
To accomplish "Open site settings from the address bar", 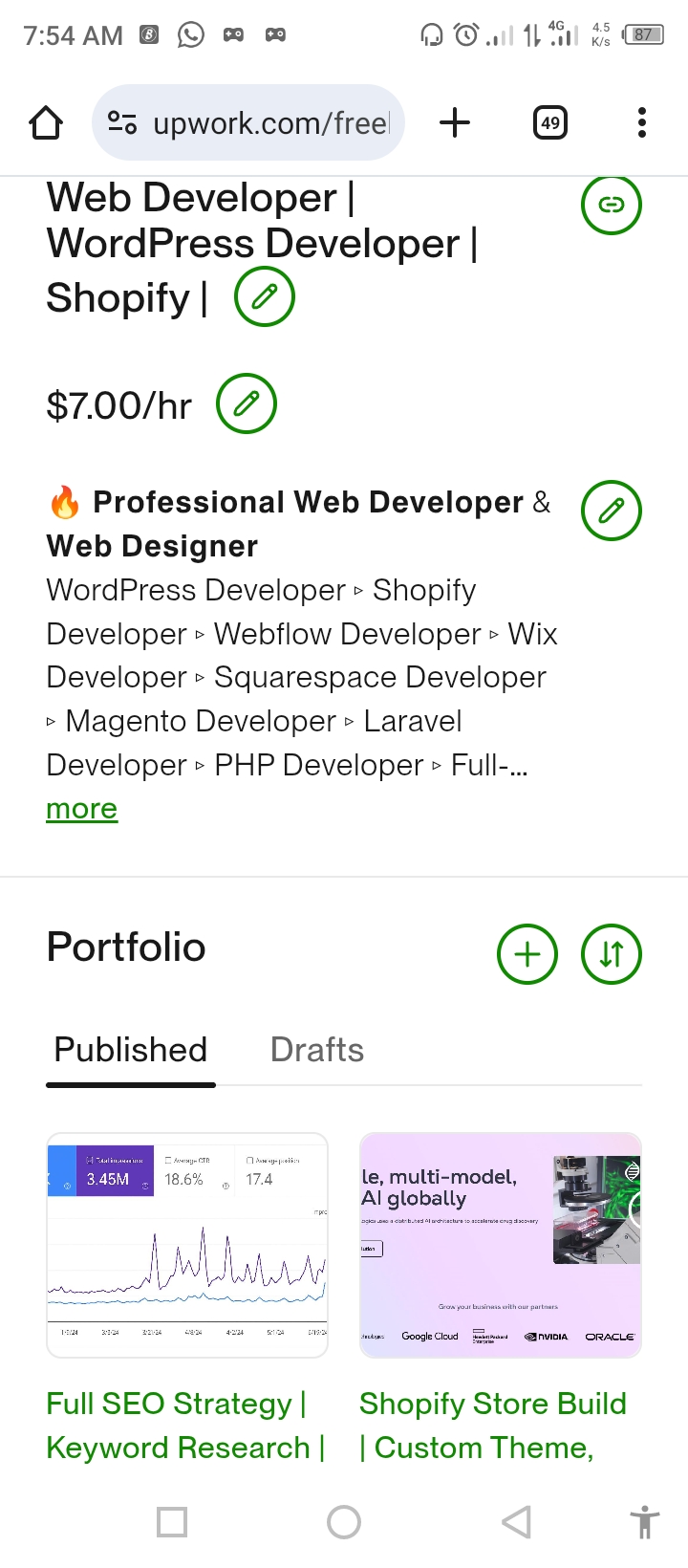I will (123, 122).
